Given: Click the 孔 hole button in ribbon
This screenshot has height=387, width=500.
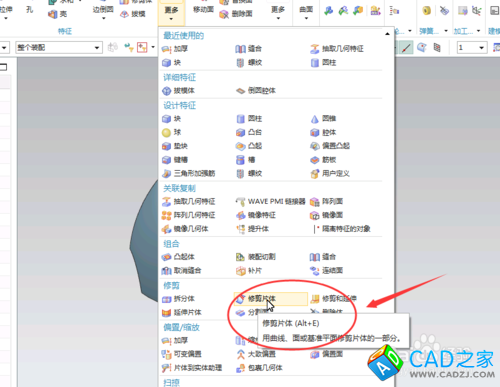Looking at the screenshot, I should 30,10.
